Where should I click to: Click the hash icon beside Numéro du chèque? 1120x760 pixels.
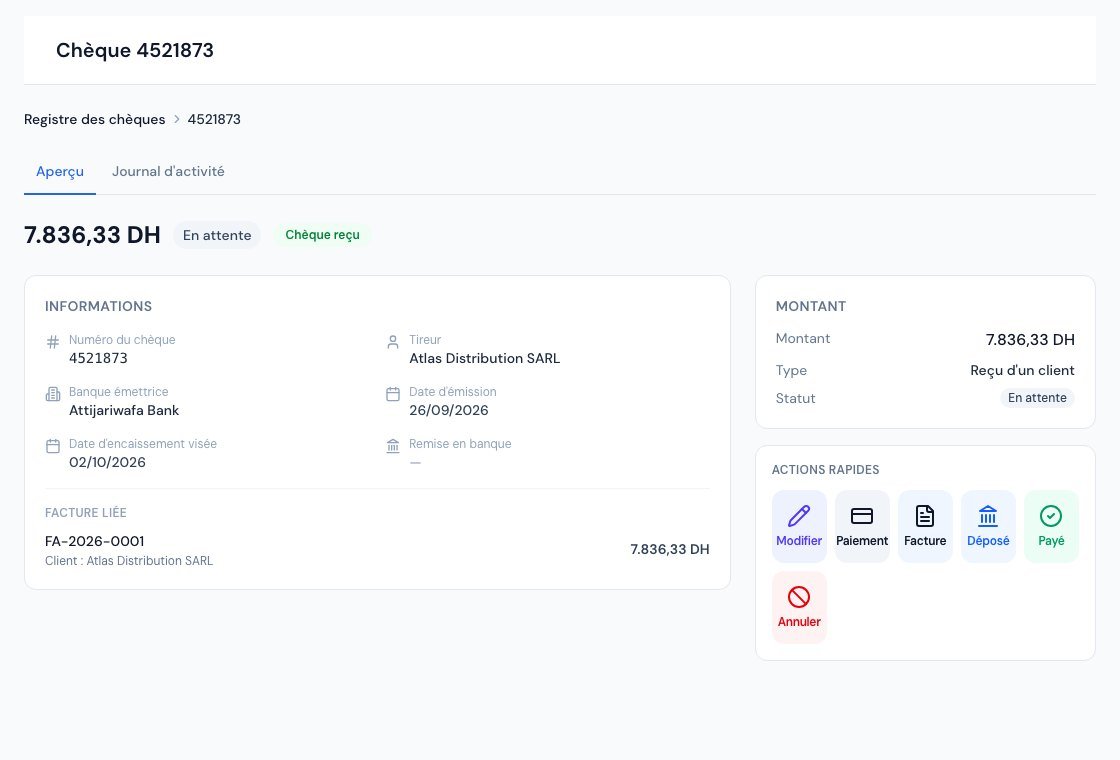[53, 342]
